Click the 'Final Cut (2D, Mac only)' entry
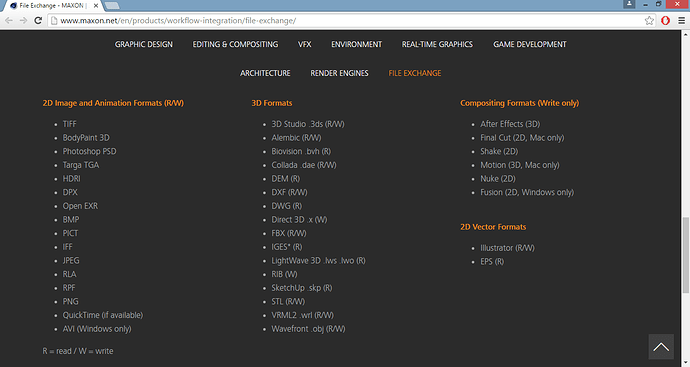This screenshot has height=367, width=690. click(522, 138)
